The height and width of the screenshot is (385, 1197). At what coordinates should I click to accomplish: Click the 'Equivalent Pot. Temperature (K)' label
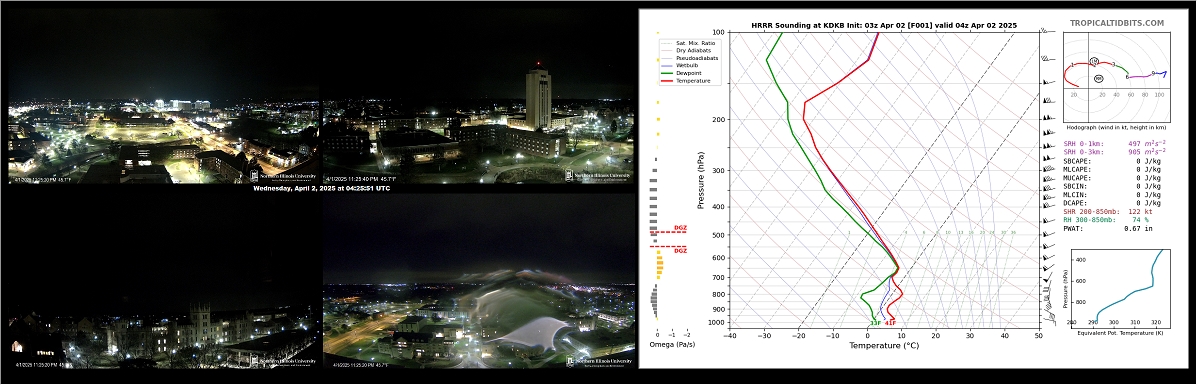[x=1120, y=332]
